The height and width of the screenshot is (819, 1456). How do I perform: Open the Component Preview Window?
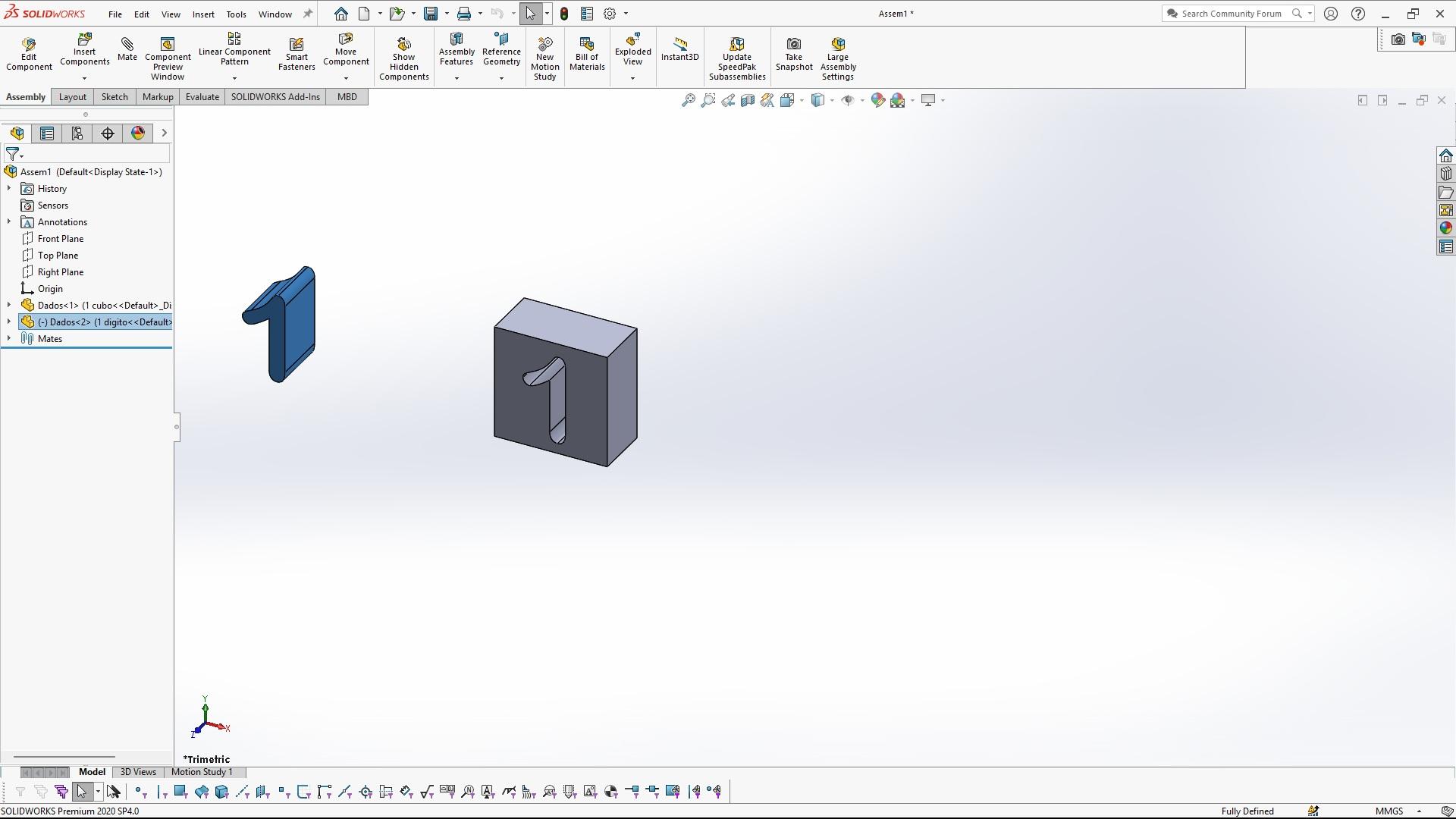(x=168, y=58)
